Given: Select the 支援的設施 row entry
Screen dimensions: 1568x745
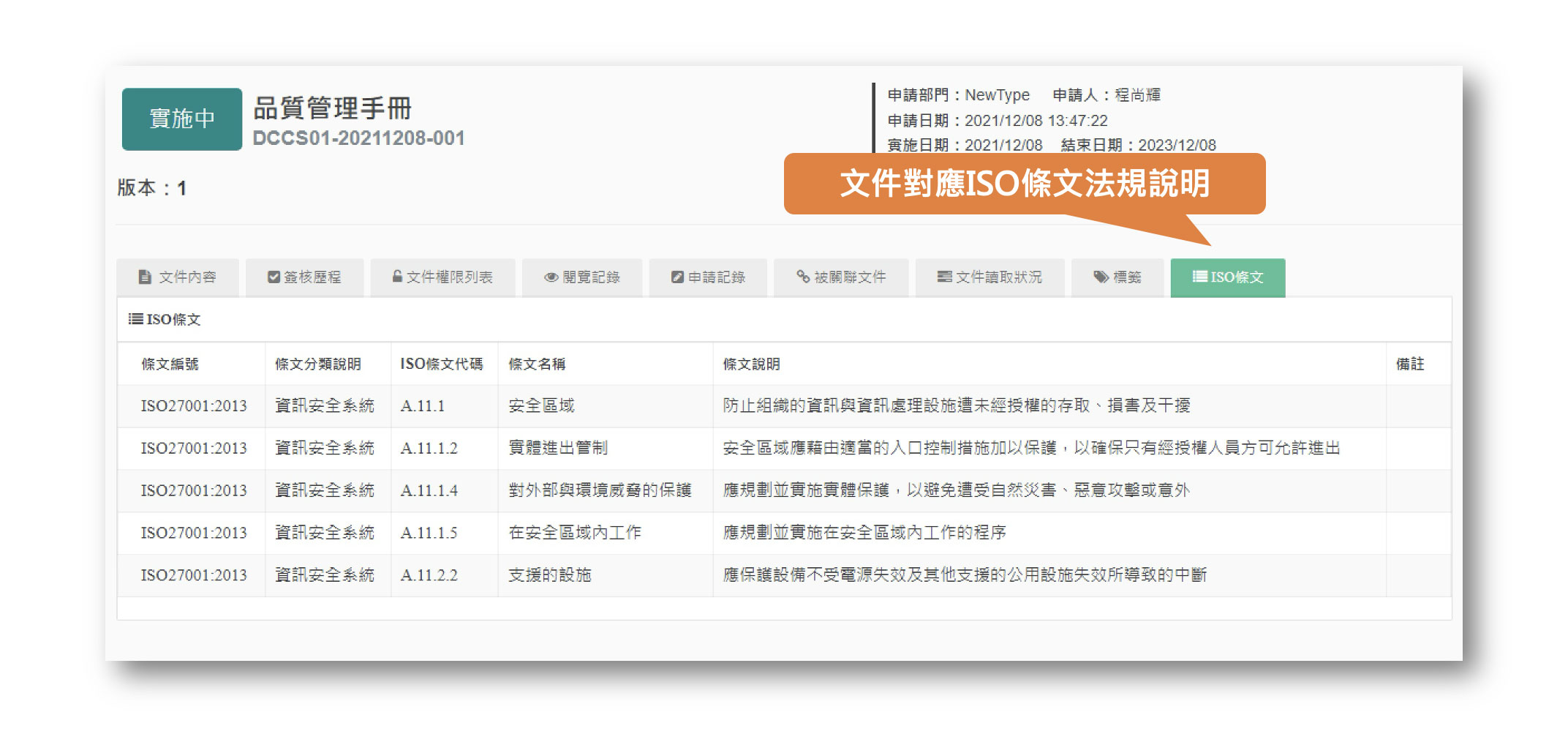Looking at the screenshot, I should [550, 575].
